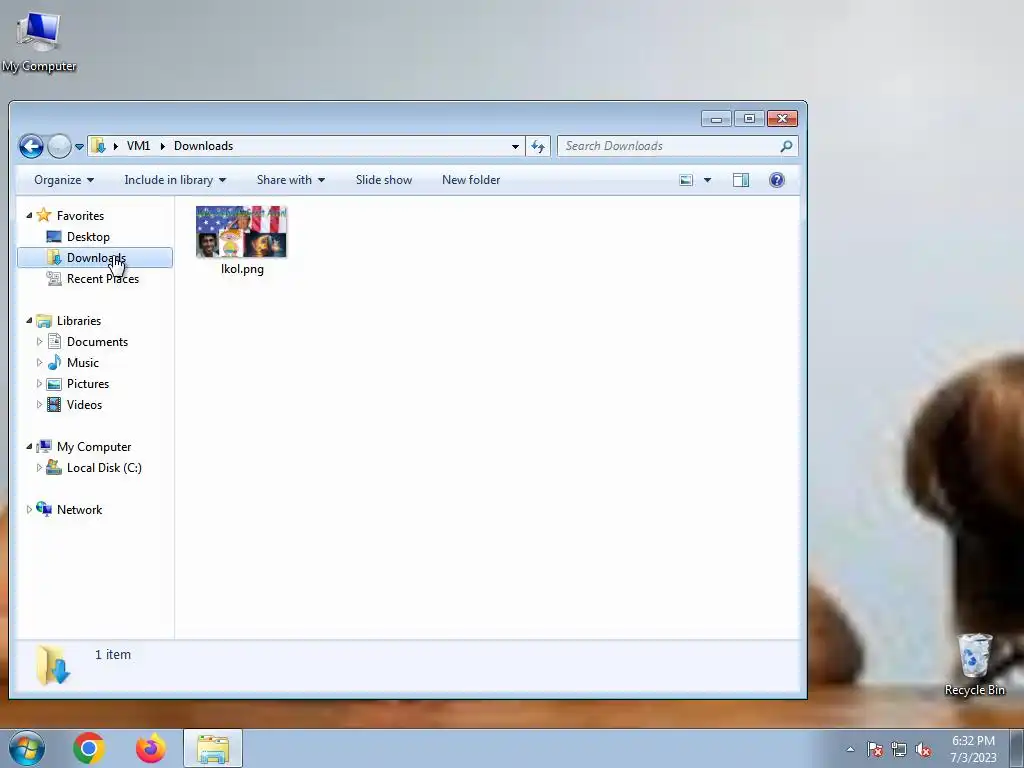The width and height of the screenshot is (1024, 768).
Task: Select Libraries in navigation pane
Action: click(x=78, y=321)
